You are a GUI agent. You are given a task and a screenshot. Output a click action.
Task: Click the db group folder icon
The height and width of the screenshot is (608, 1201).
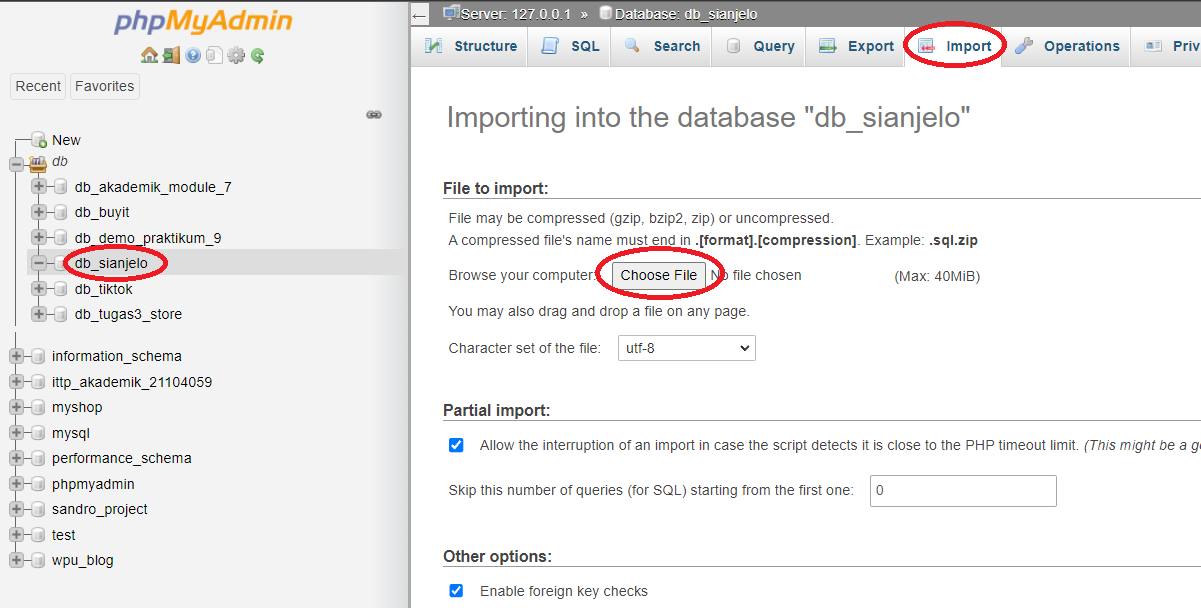point(38,162)
